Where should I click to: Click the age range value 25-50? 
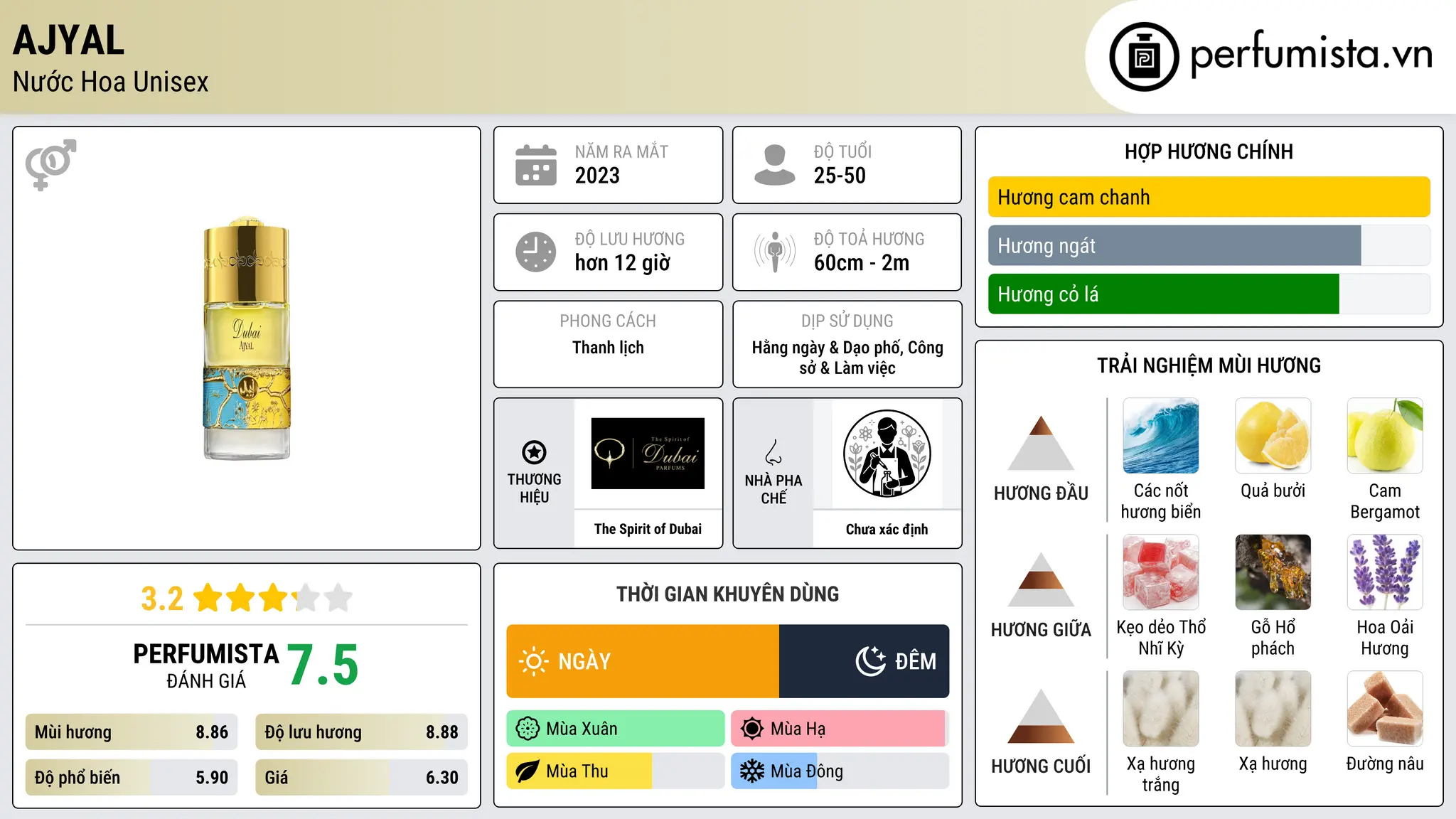840,176
